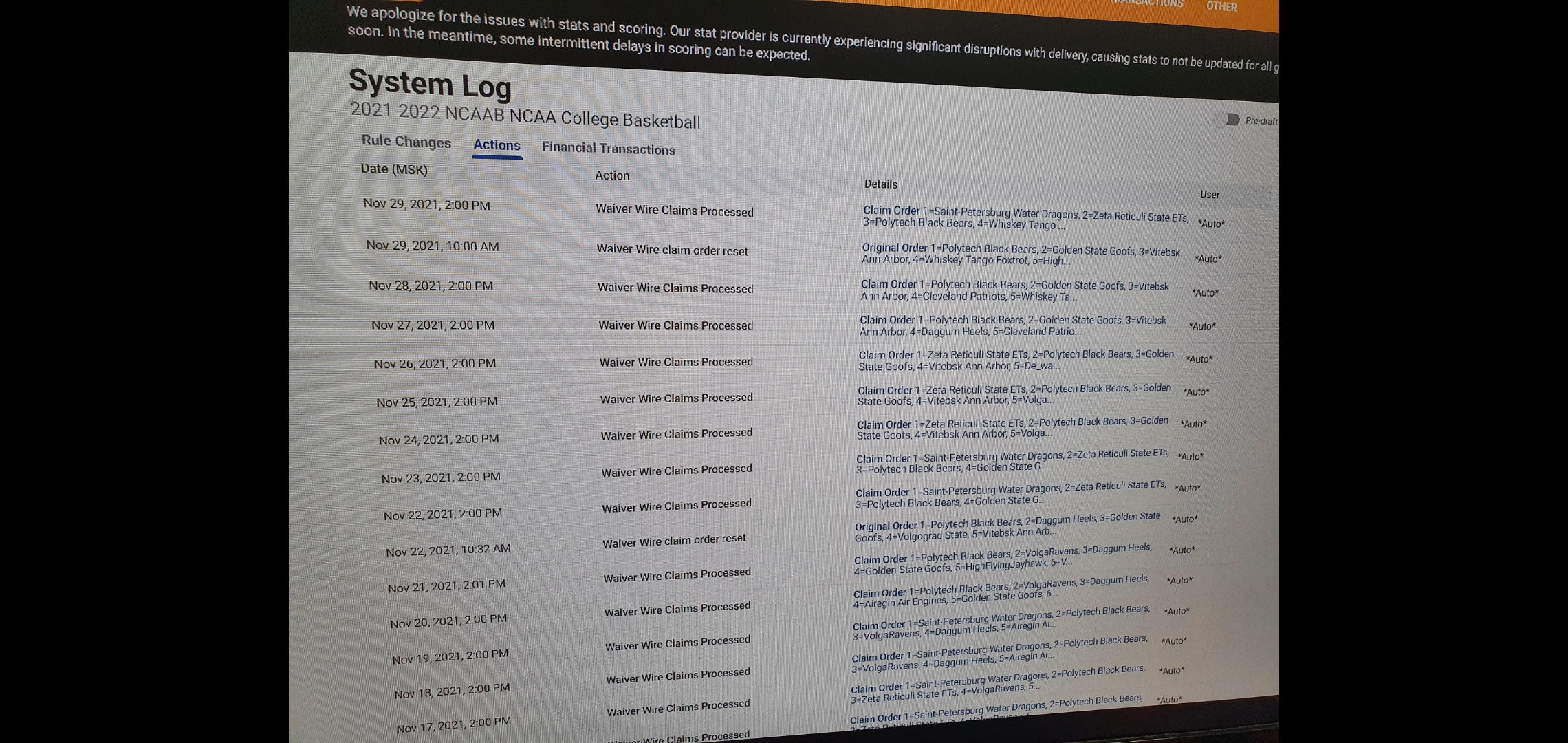The height and width of the screenshot is (743, 1568).
Task: Select the date Nov 23, 2021, 2:00 PM
Action: [x=441, y=477]
